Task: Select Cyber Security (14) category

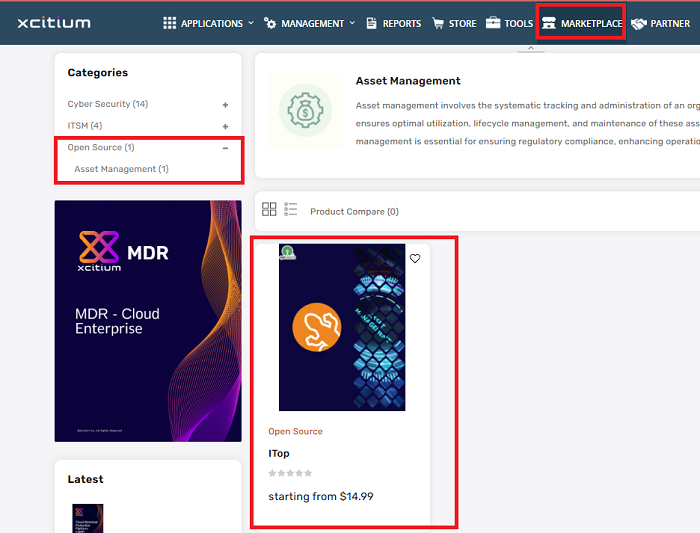Action: [108, 104]
